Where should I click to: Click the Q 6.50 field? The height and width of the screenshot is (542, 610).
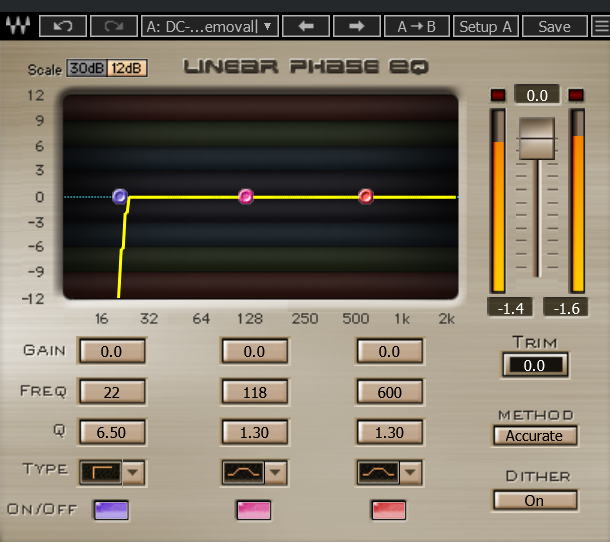click(x=112, y=432)
